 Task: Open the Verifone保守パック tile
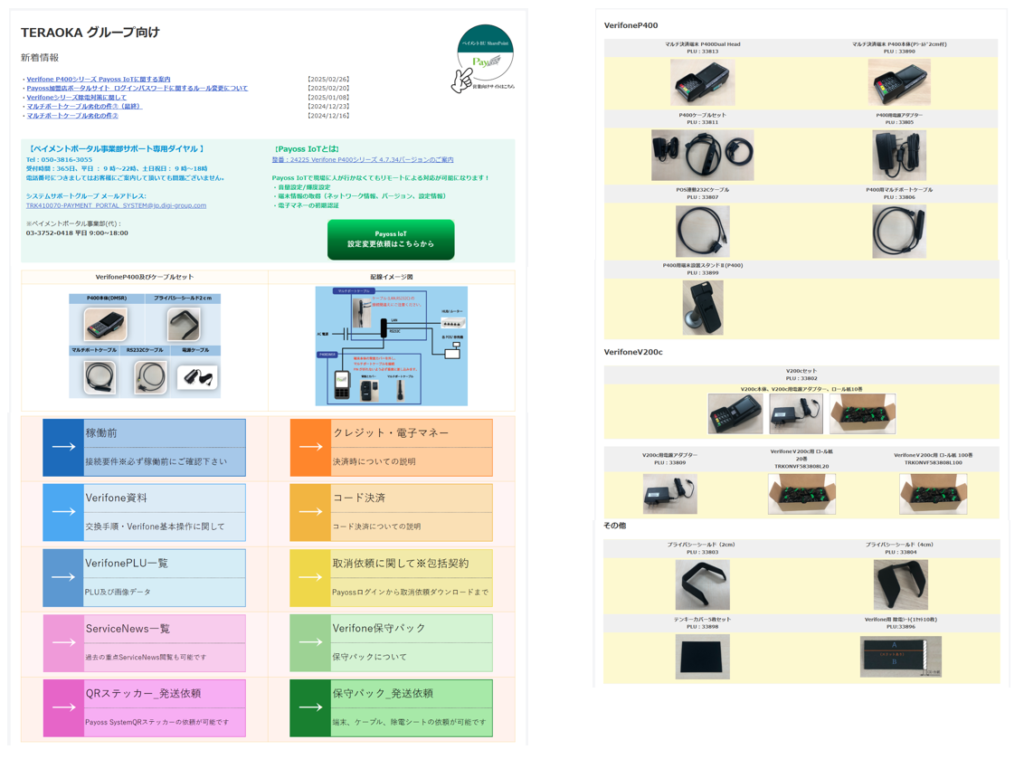pos(391,643)
